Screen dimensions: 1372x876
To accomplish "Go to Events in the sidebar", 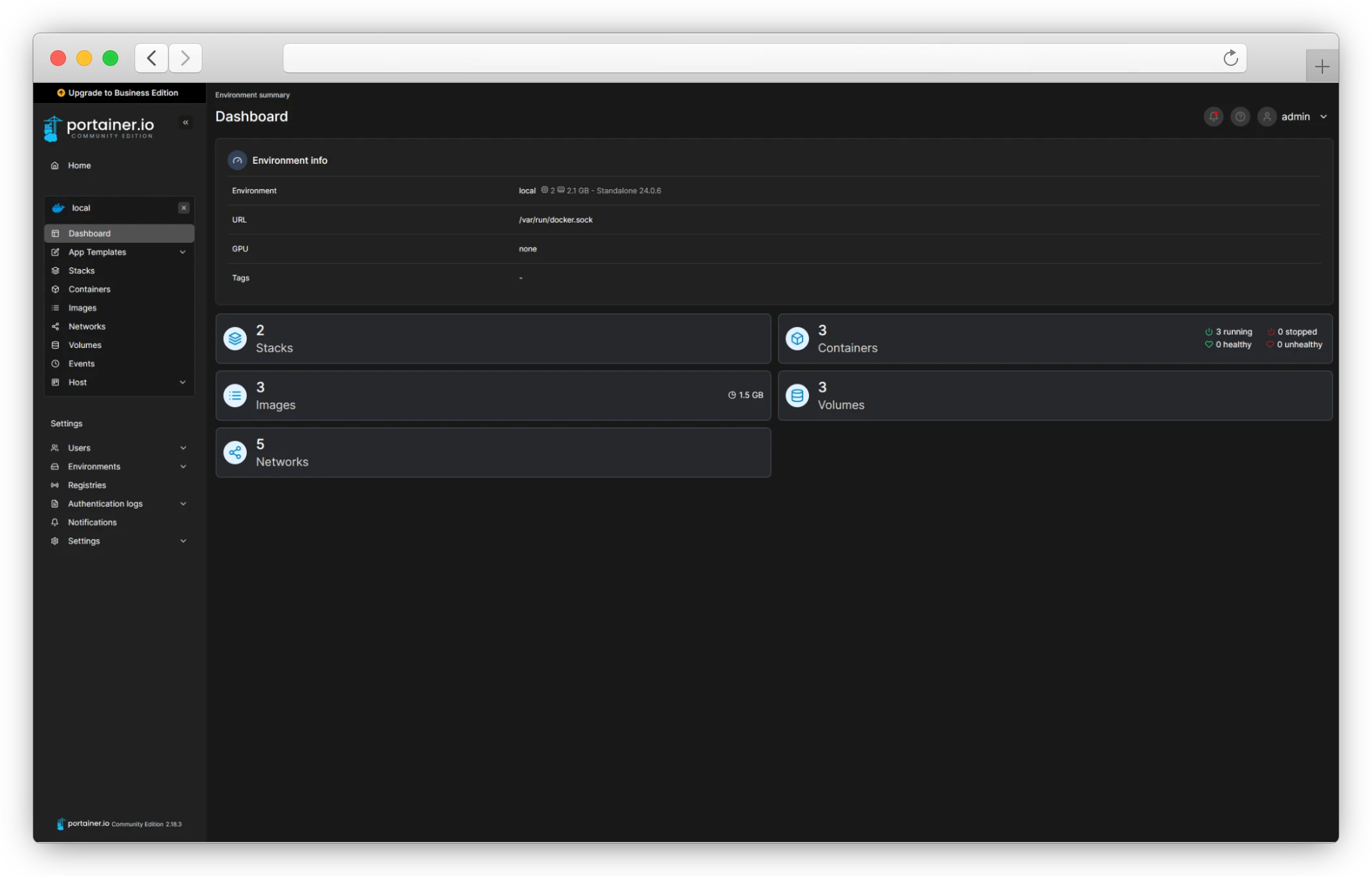I will click(82, 364).
